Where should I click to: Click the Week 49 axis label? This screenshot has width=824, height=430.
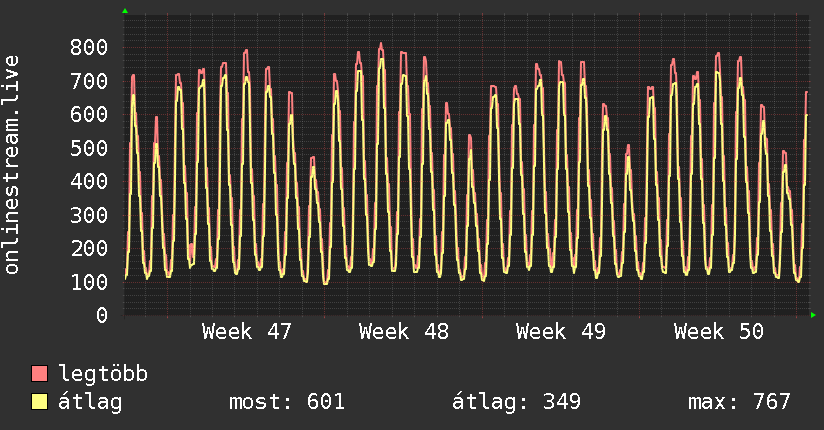[x=561, y=332]
